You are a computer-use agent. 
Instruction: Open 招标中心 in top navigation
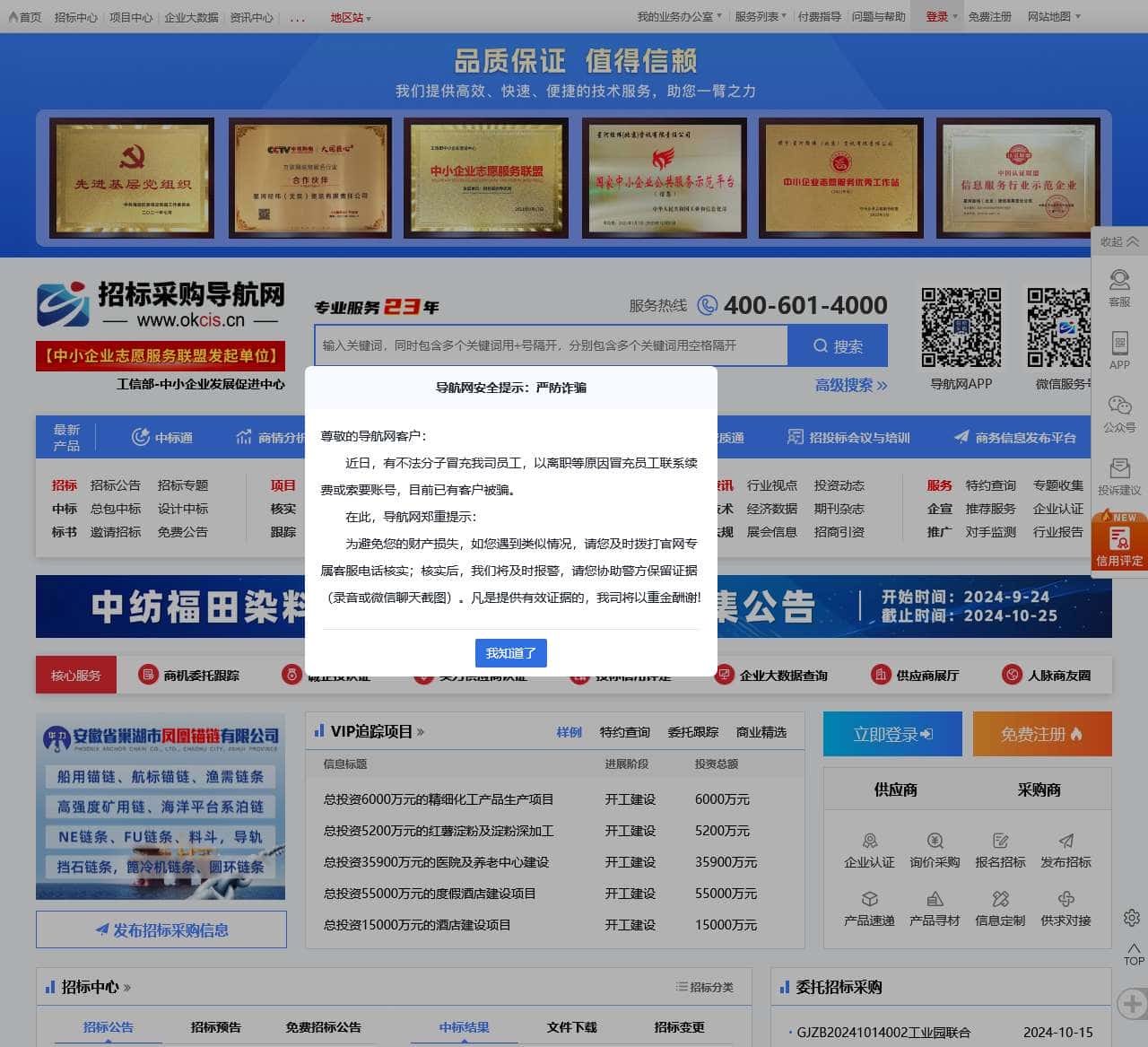click(75, 17)
